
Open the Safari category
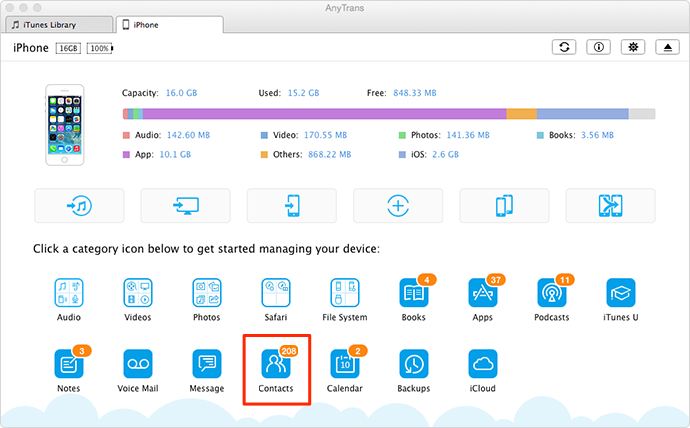(276, 293)
